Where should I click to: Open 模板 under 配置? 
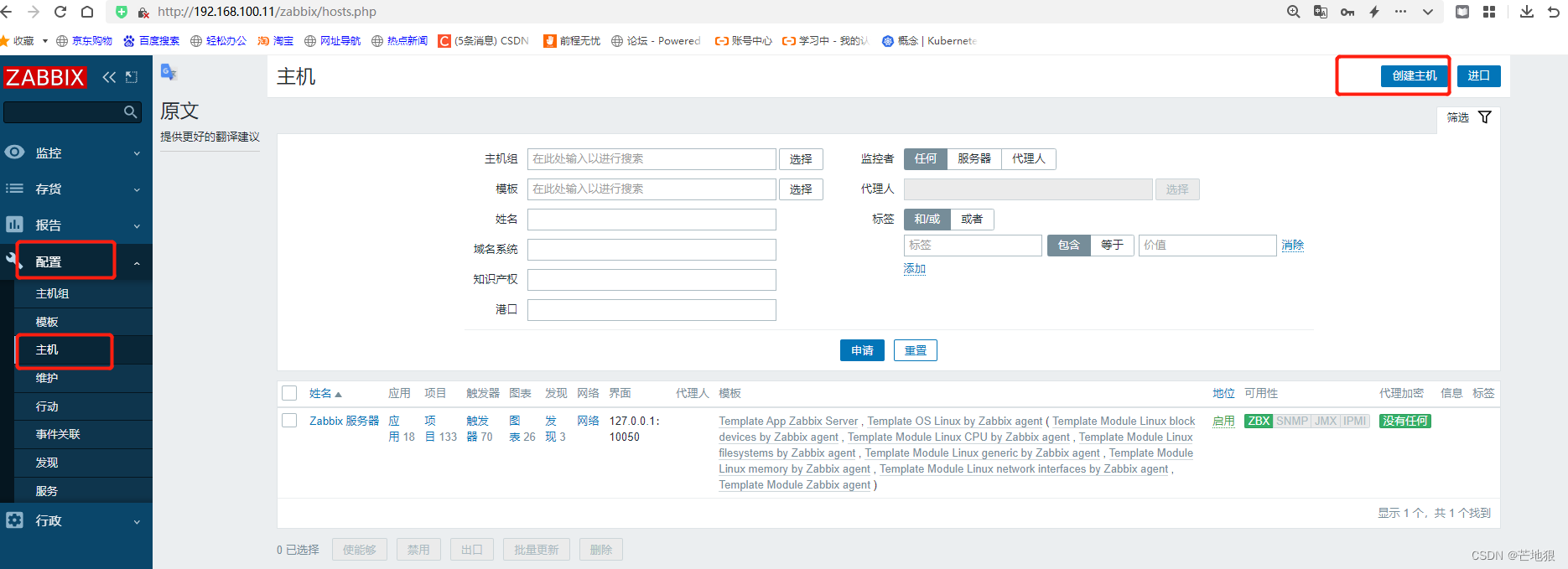click(x=83, y=322)
